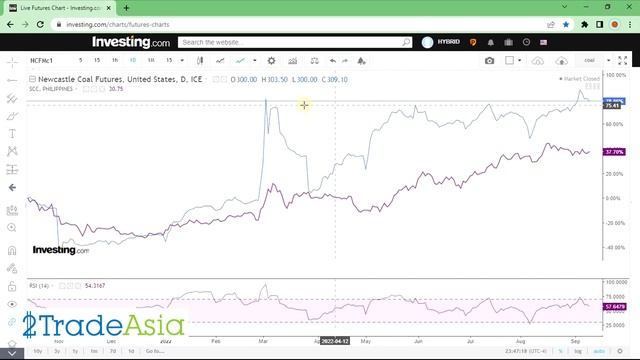Toggle lock all drawing tools

pos(12,286)
